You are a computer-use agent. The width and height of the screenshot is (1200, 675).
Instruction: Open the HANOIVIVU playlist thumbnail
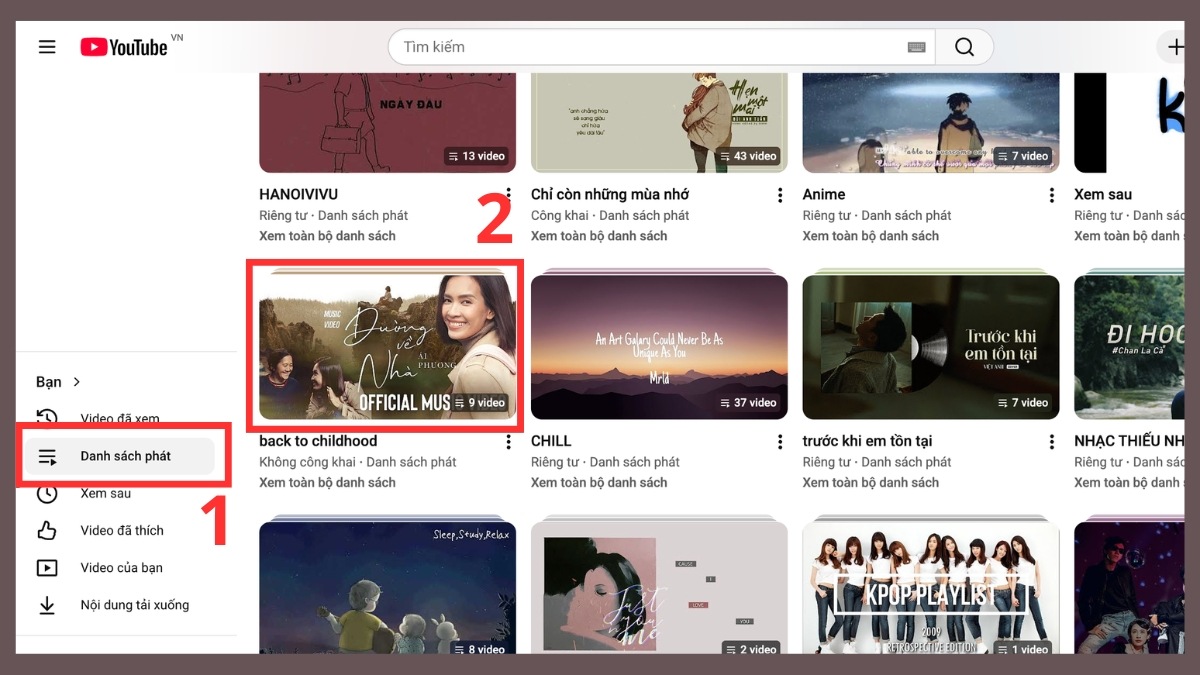pos(388,122)
